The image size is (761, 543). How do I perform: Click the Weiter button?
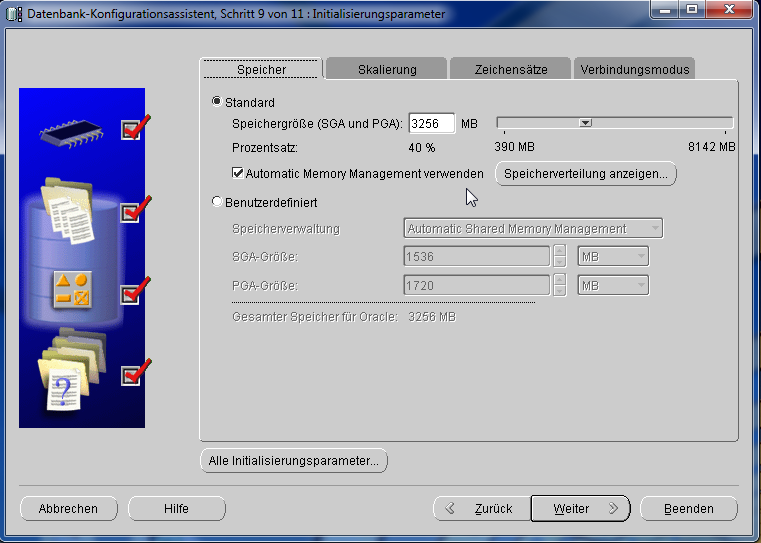(580, 508)
